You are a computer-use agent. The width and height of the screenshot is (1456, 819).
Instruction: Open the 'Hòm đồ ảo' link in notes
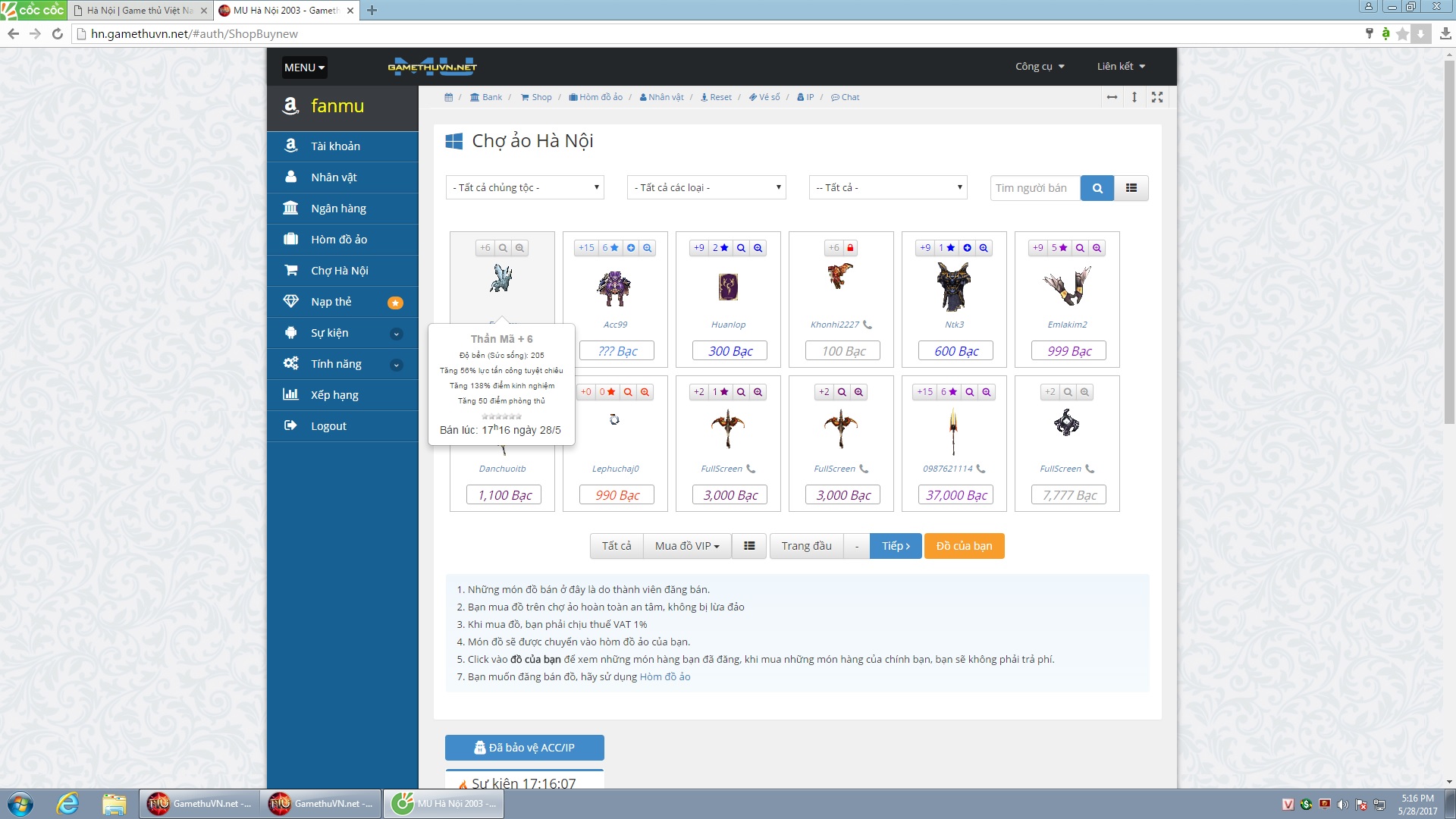click(664, 676)
